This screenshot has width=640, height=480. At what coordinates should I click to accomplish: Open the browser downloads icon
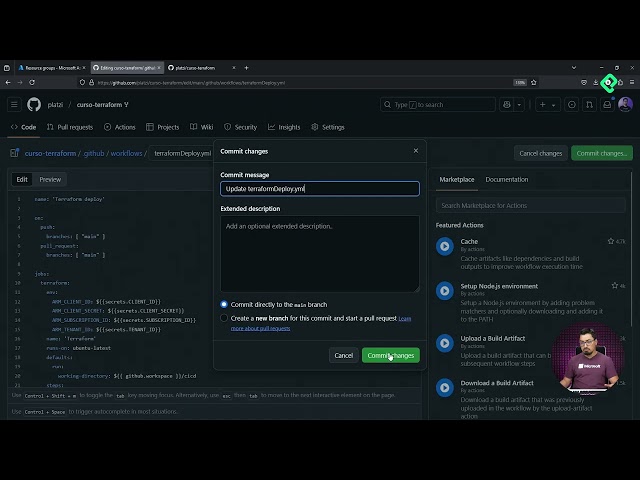[596, 82]
